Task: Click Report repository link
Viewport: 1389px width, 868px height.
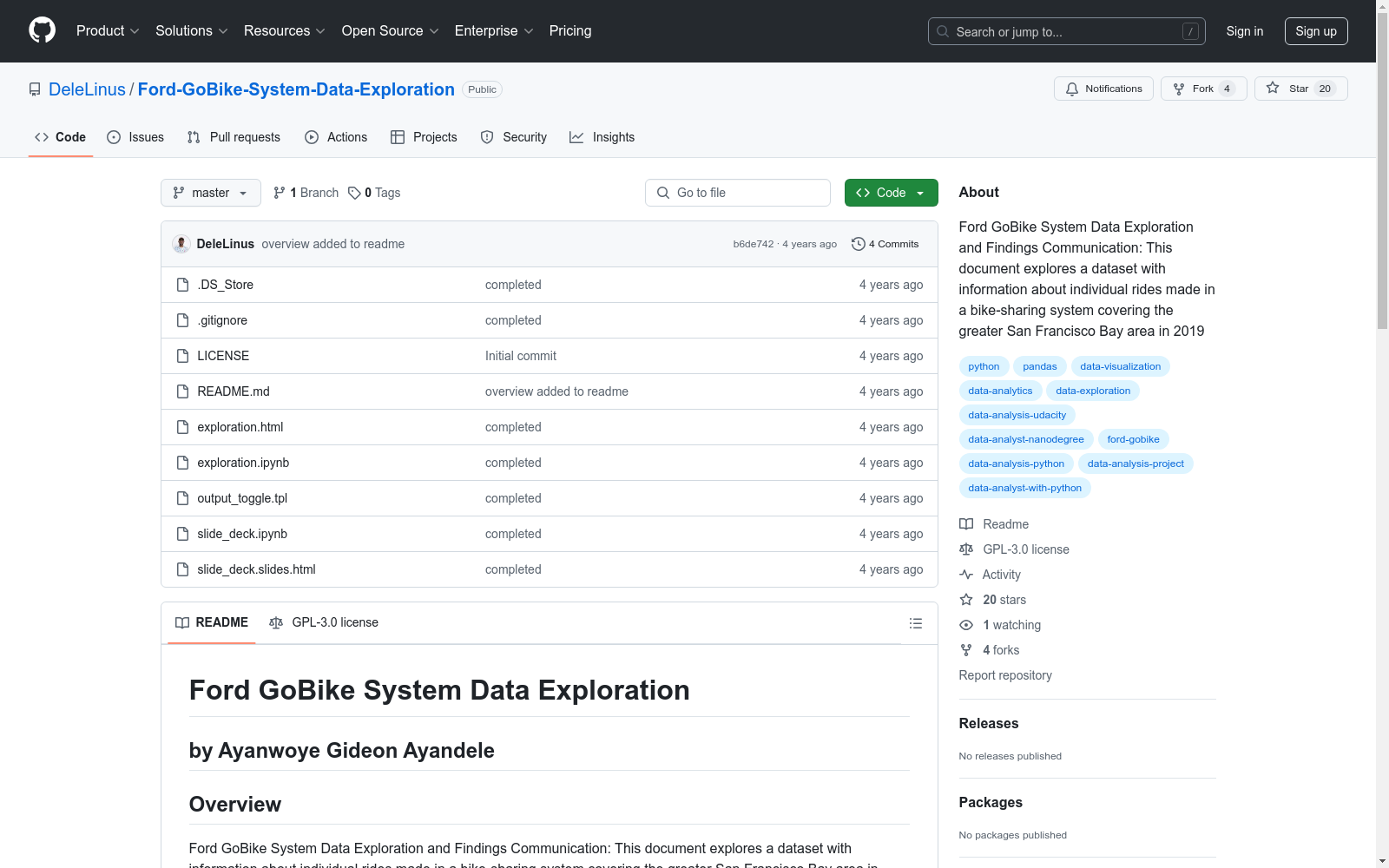Action: [x=1005, y=675]
